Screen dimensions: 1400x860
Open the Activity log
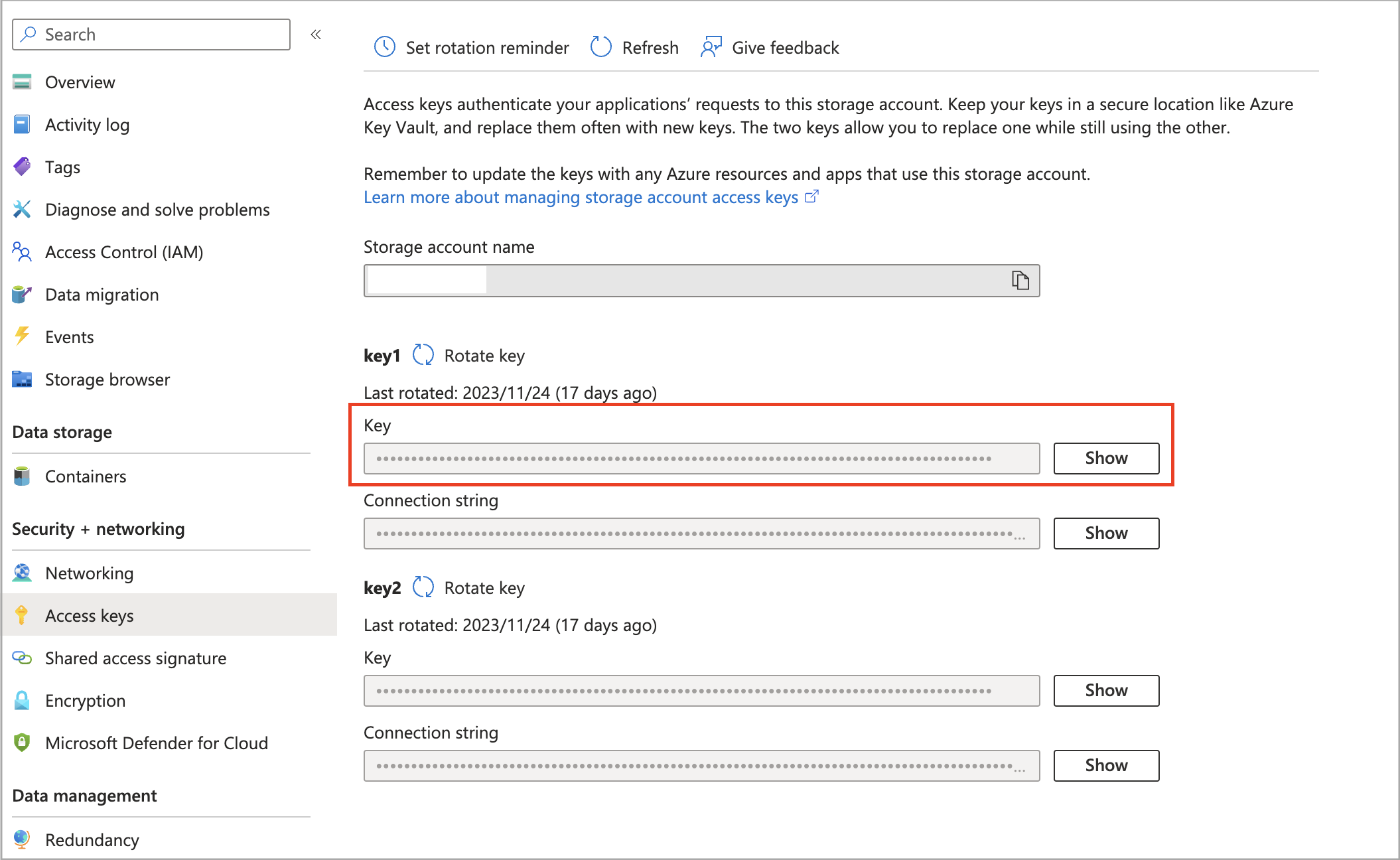tap(87, 124)
